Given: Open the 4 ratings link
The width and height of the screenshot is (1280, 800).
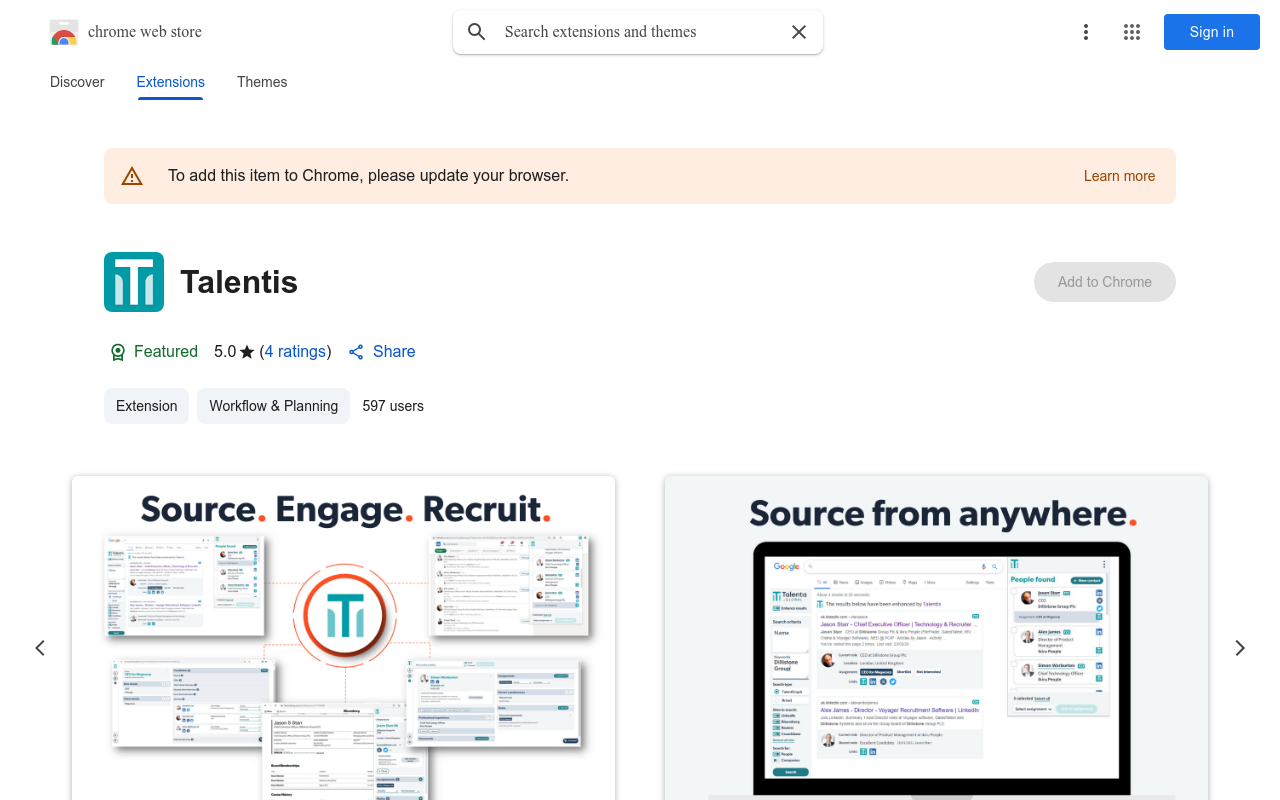Looking at the screenshot, I should click(x=295, y=351).
